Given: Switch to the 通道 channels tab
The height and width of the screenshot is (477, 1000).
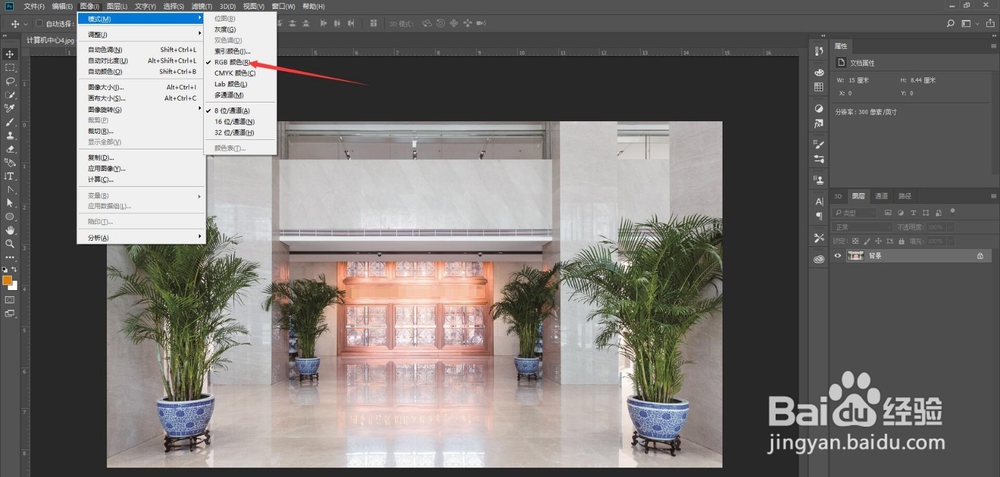Looking at the screenshot, I should [x=881, y=196].
